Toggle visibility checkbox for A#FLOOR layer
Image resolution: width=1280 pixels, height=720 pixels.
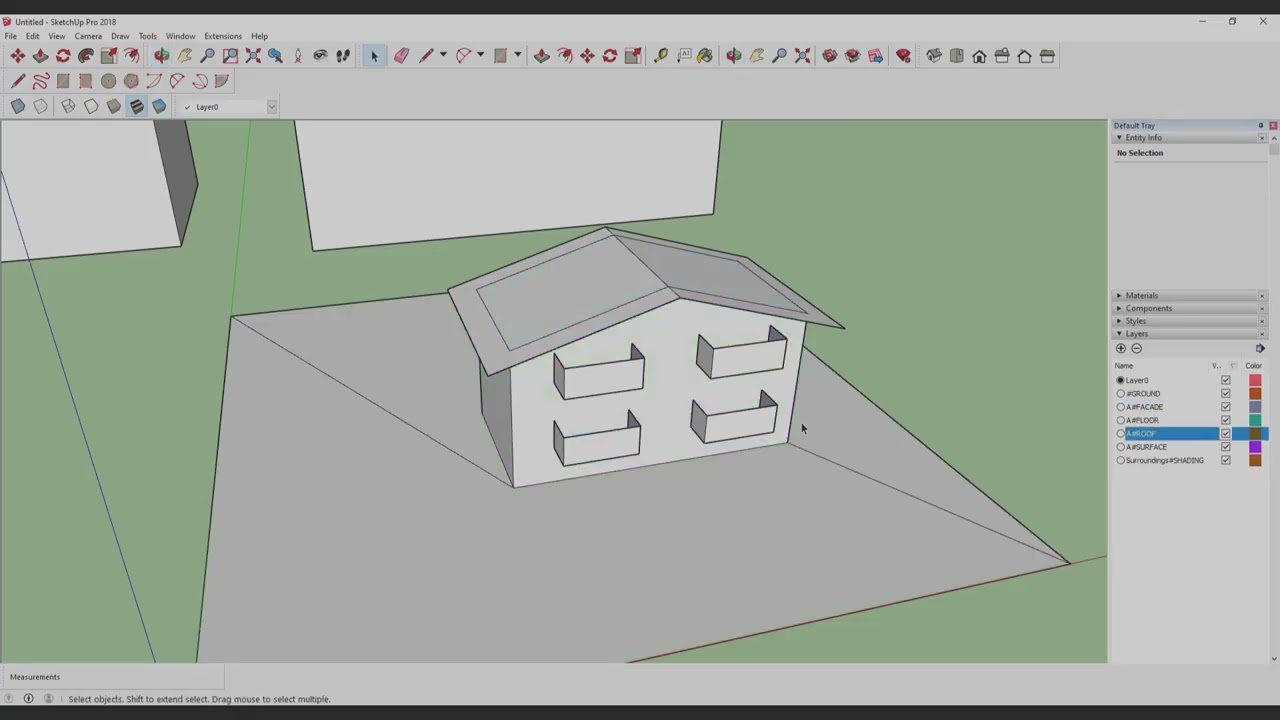pyautogui.click(x=1226, y=420)
